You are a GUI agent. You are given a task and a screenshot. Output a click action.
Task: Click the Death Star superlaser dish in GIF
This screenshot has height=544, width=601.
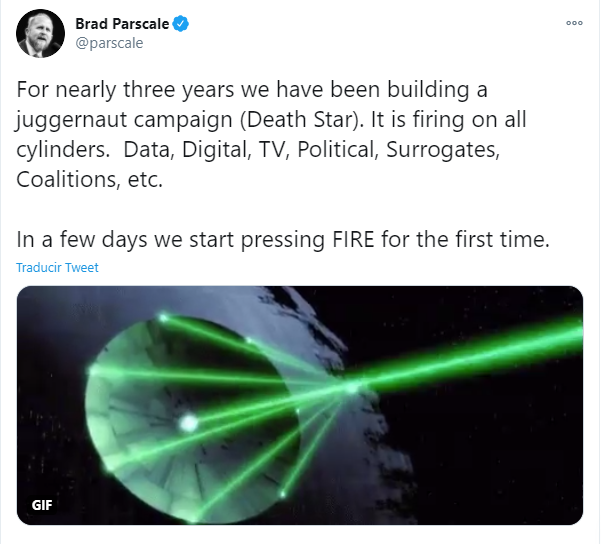tap(190, 410)
